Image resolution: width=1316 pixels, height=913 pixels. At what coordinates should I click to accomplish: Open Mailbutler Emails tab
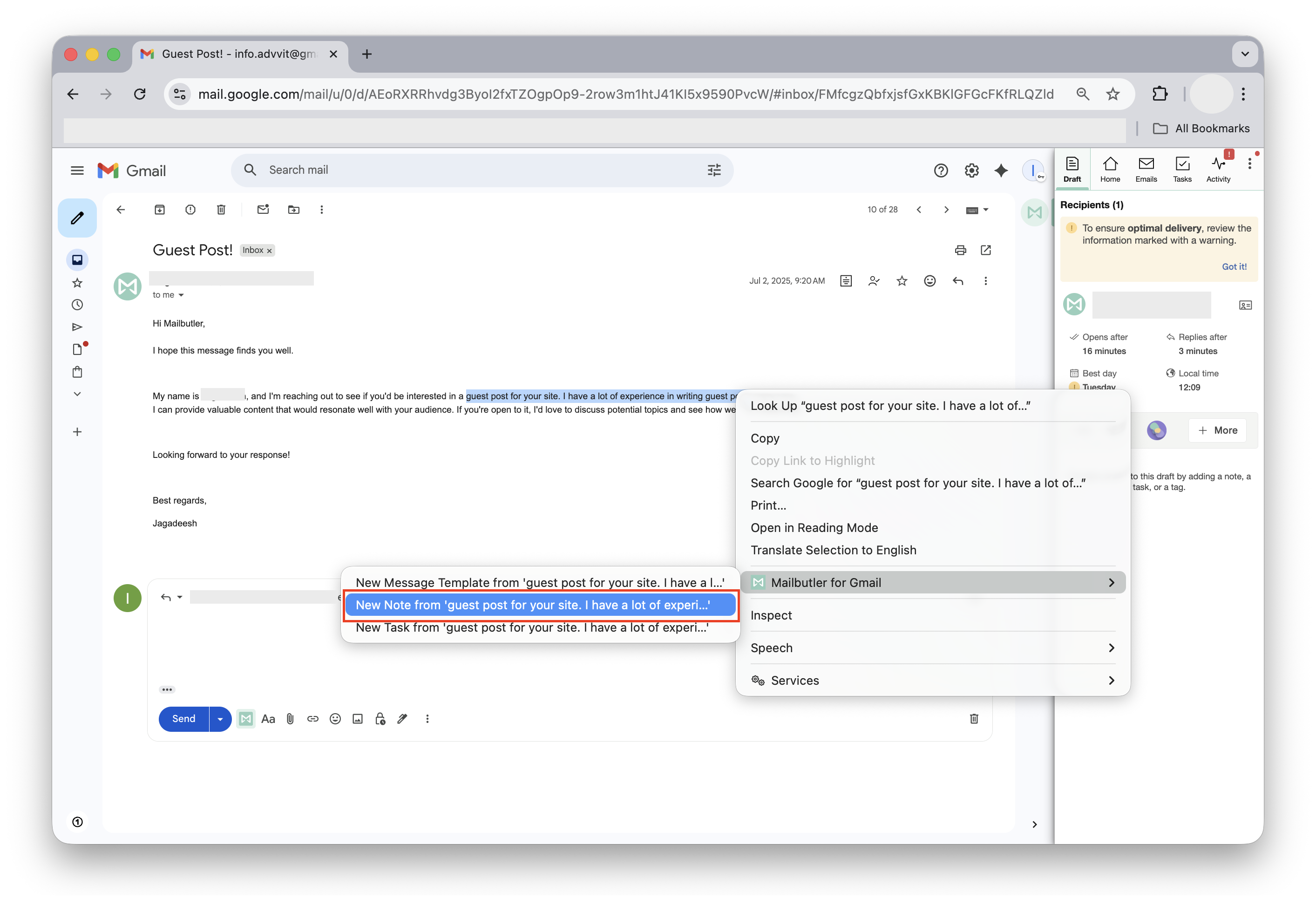(x=1146, y=170)
